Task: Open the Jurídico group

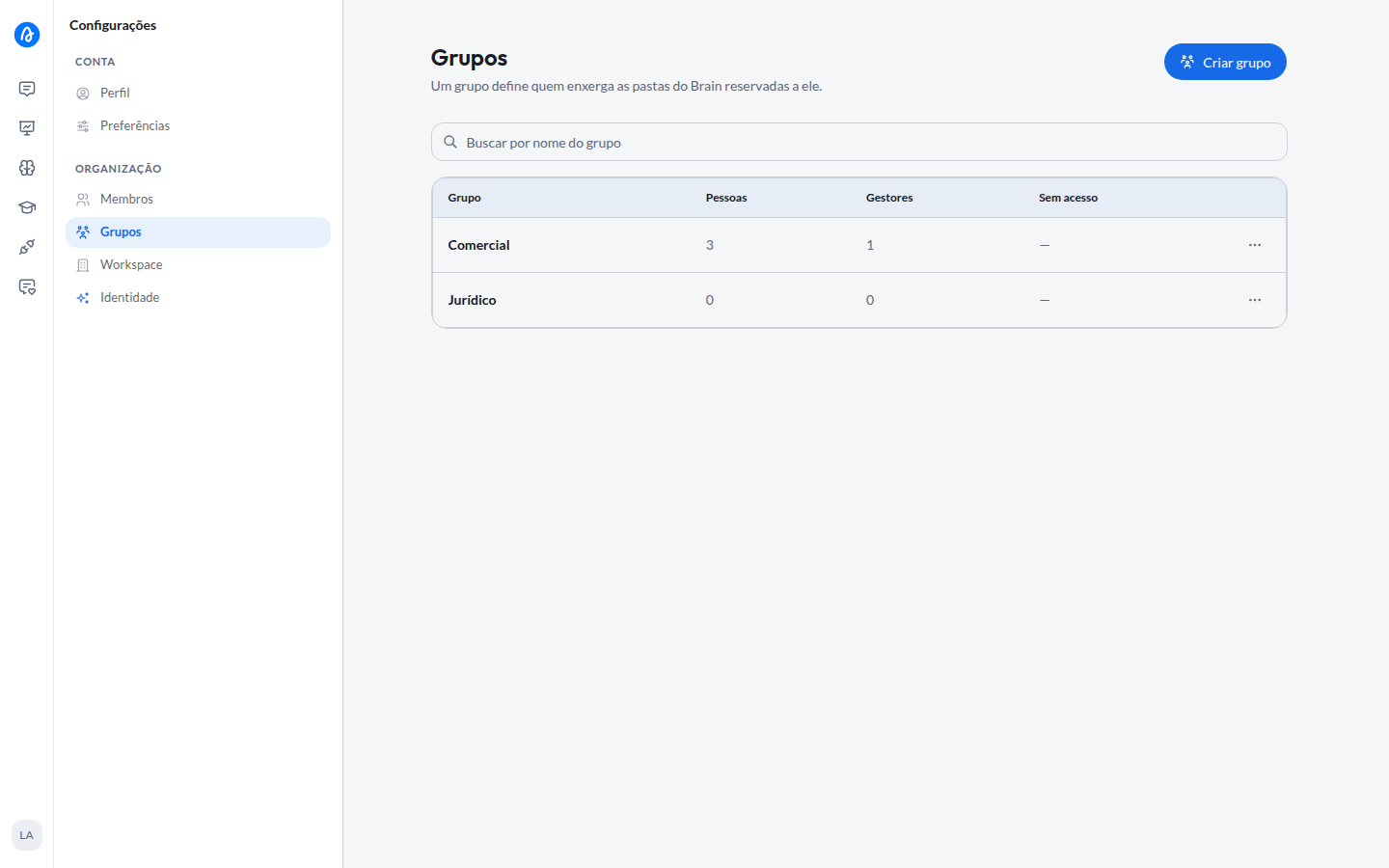Action: [472, 300]
